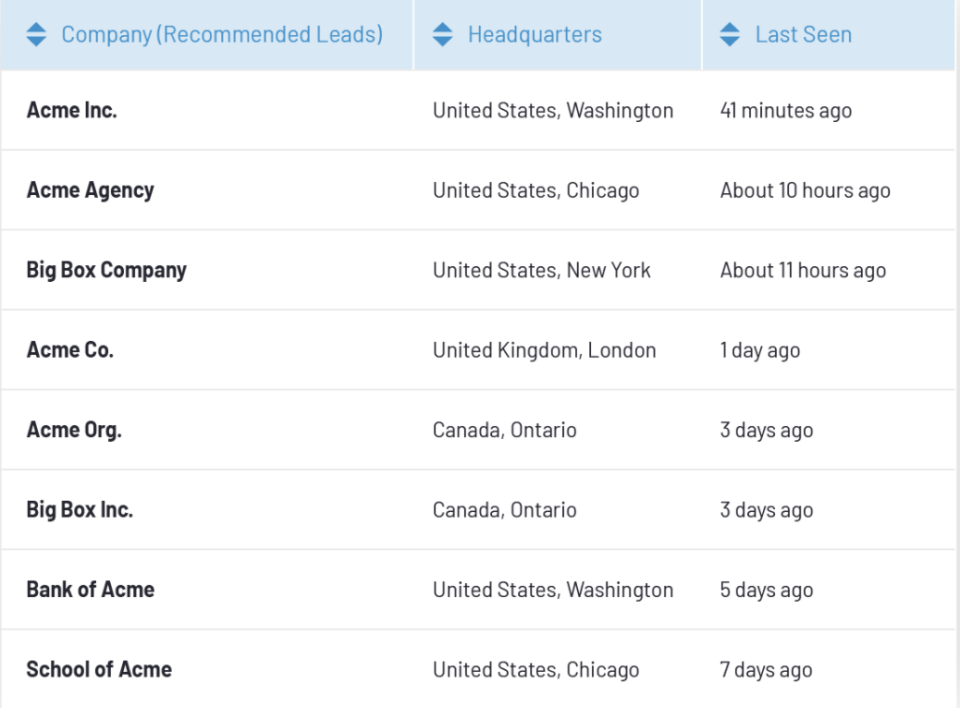
Task: Click the 41 minutes ago timestamp
Action: click(785, 111)
